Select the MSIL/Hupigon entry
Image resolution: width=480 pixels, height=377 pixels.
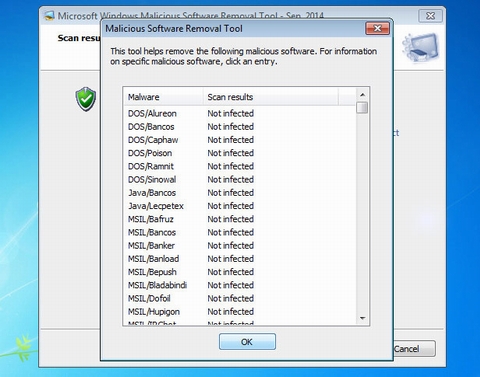(154, 312)
